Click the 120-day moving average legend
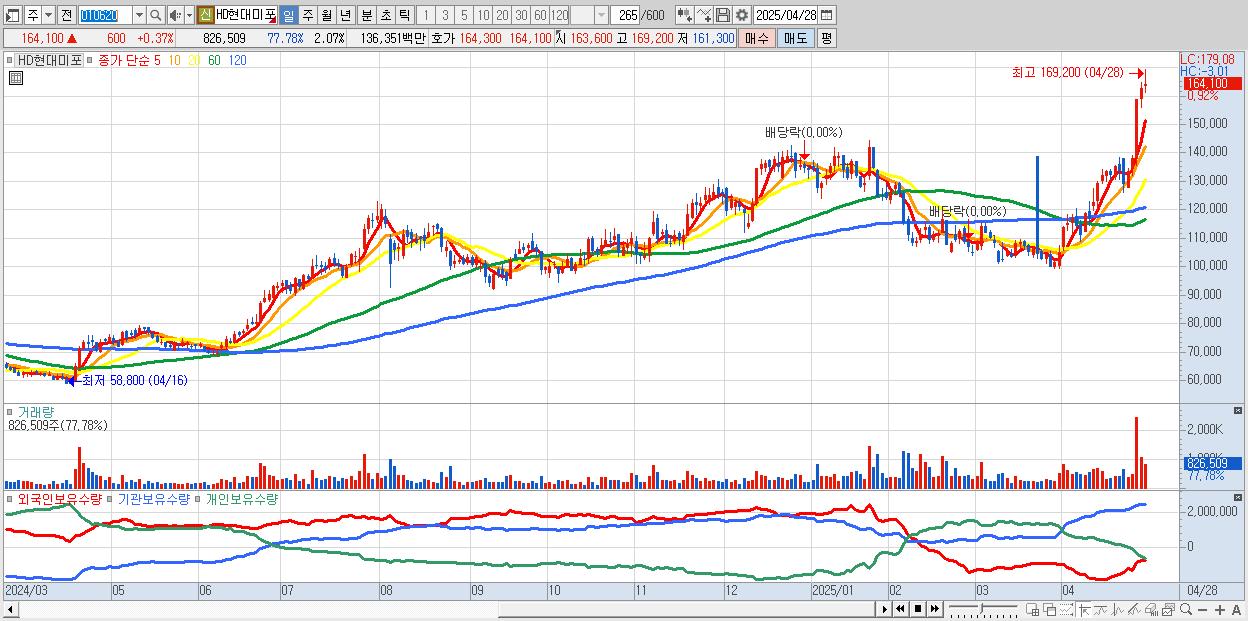The width and height of the screenshot is (1248, 621). (237, 60)
